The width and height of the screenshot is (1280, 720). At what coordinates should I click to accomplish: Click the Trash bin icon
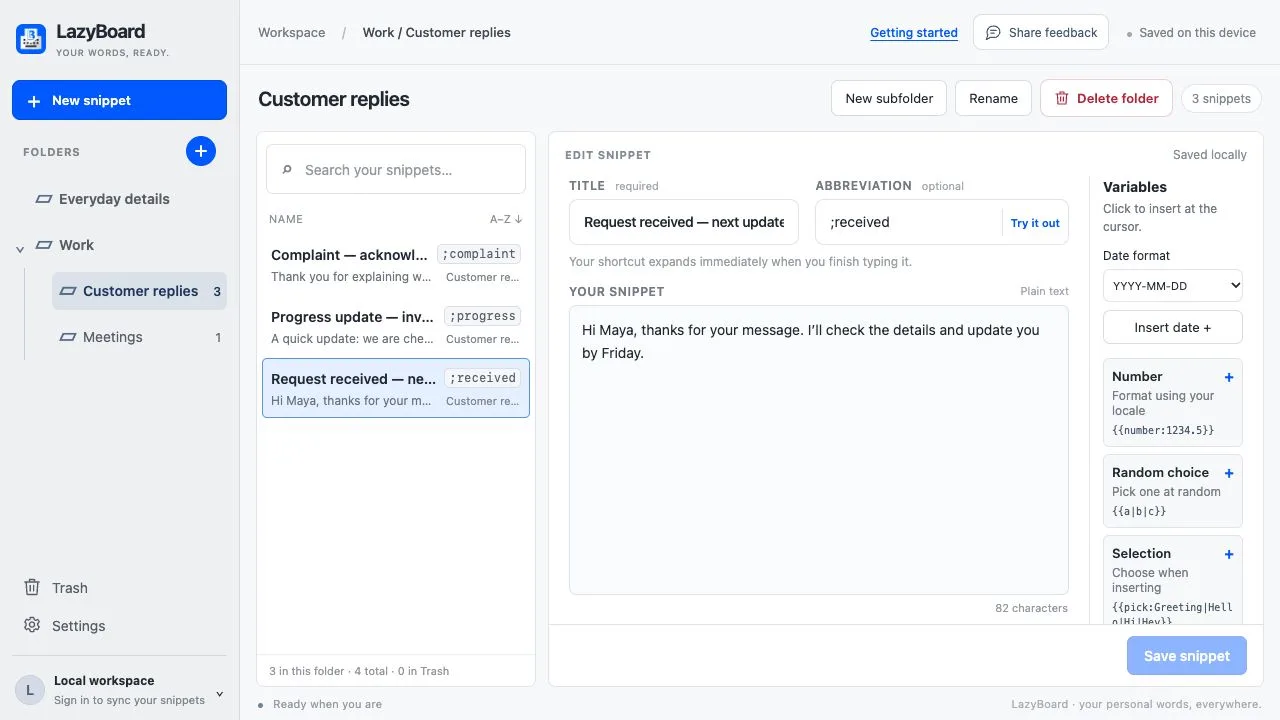pos(32,587)
